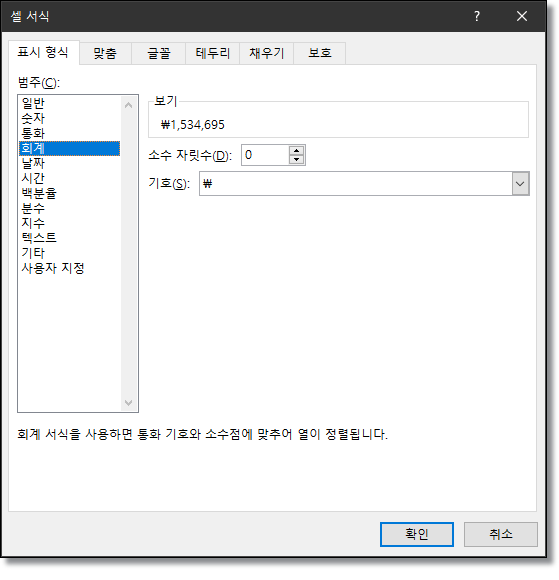Screen dimensions: 559x580
Task: Click the preview value ₩1,534,695
Action: [x=193, y=125]
